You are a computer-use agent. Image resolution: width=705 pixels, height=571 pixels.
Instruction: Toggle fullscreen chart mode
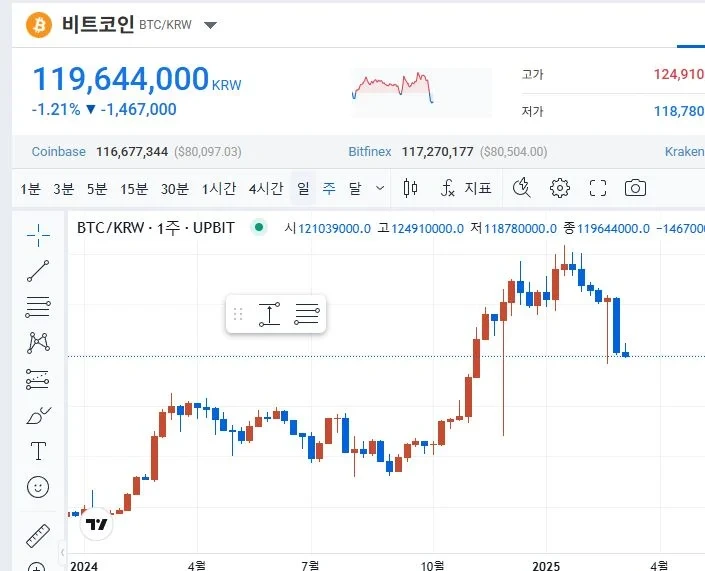[598, 188]
